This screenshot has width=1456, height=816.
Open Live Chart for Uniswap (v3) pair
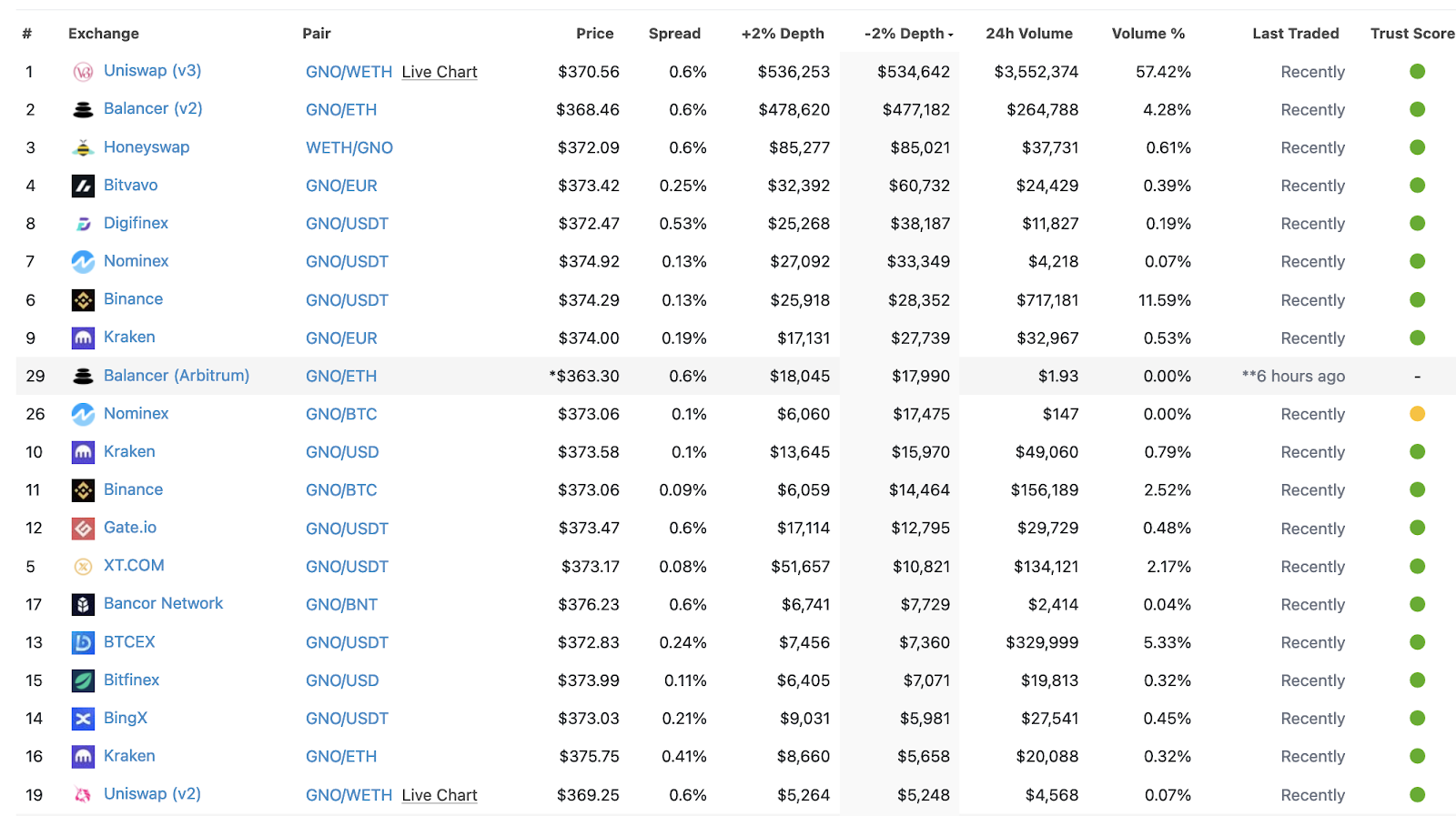[440, 72]
